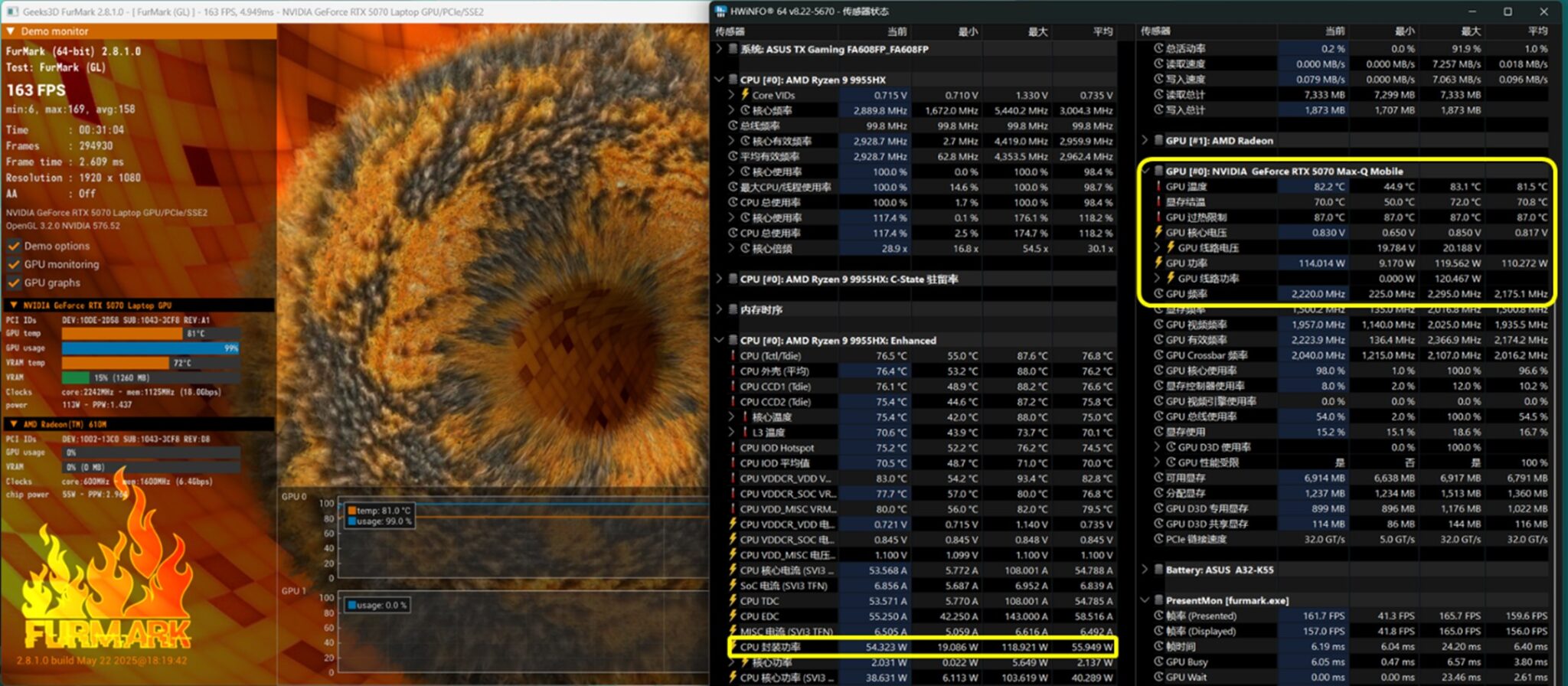
Task: Toggle the Demo options checkbox in FurMark
Action: click(x=14, y=246)
